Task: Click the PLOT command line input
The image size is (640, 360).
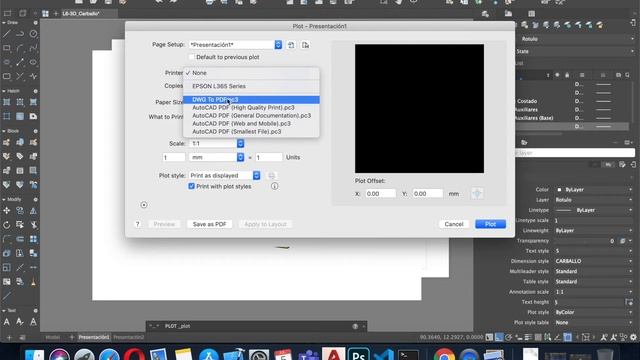Action: coord(257,326)
